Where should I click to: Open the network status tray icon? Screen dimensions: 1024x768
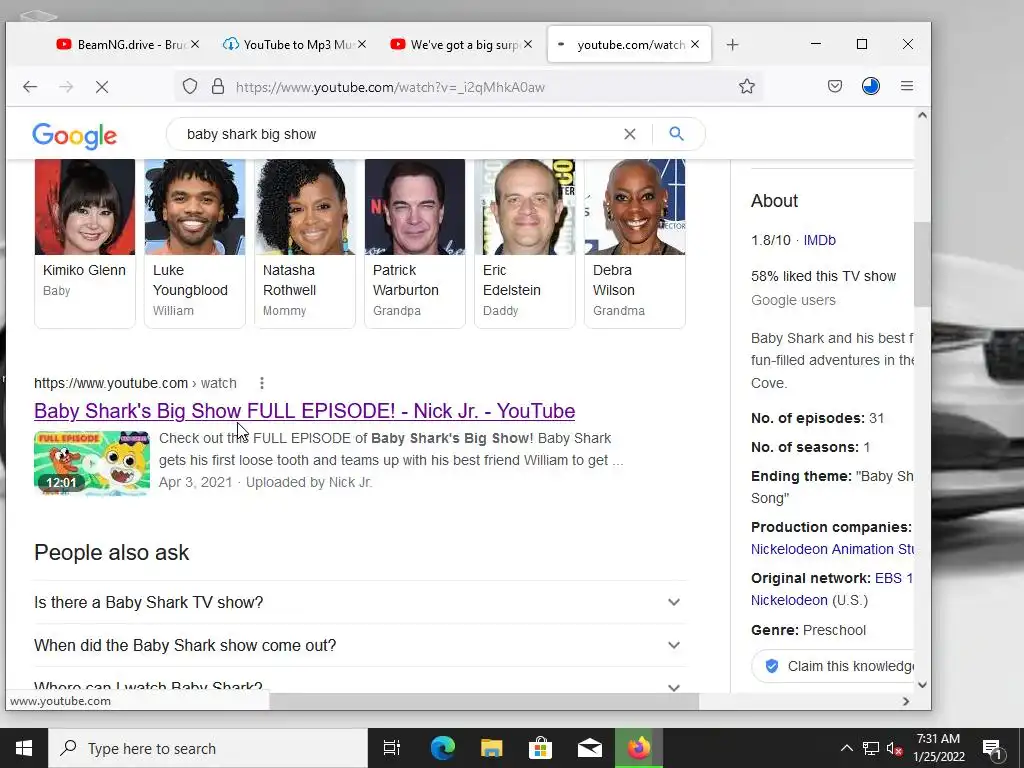coord(871,748)
